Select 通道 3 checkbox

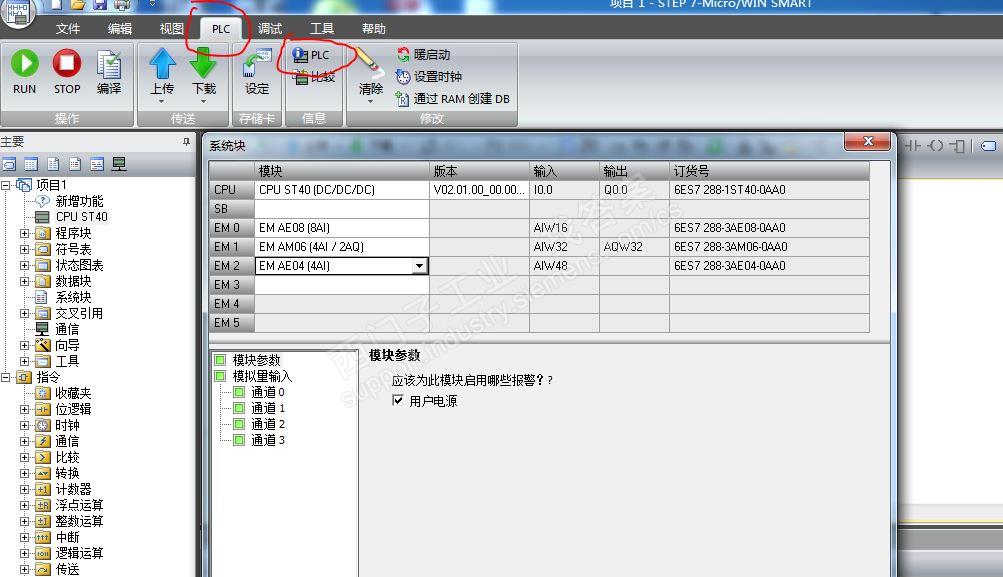(x=239, y=439)
